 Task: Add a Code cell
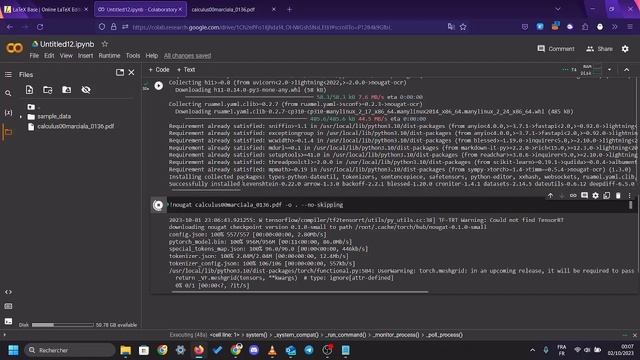159,70
